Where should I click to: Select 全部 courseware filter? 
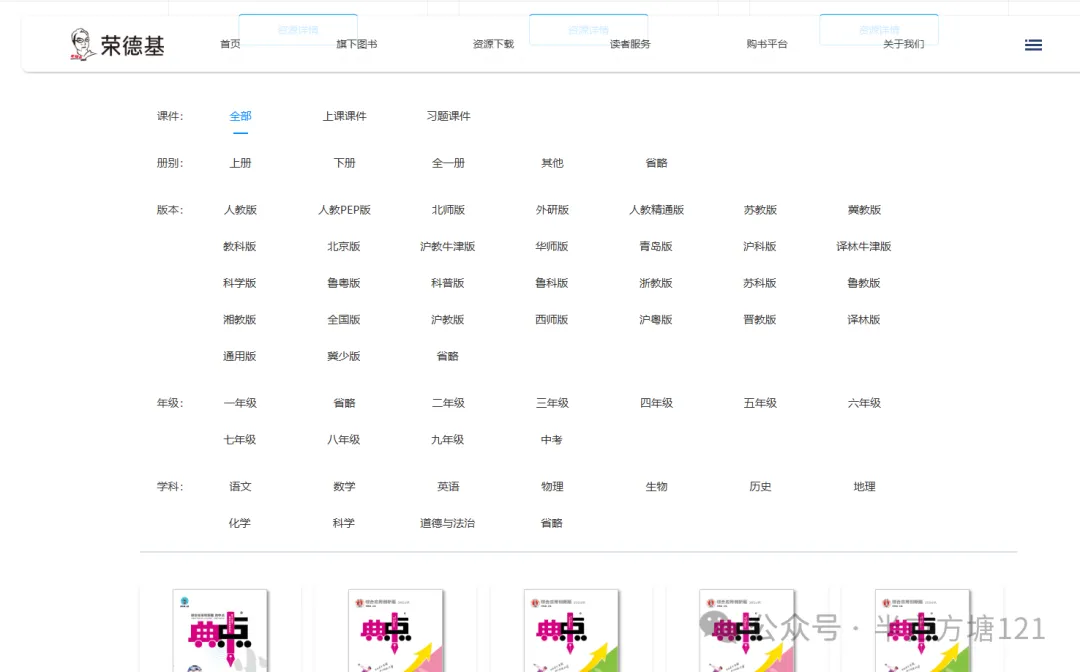[240, 116]
